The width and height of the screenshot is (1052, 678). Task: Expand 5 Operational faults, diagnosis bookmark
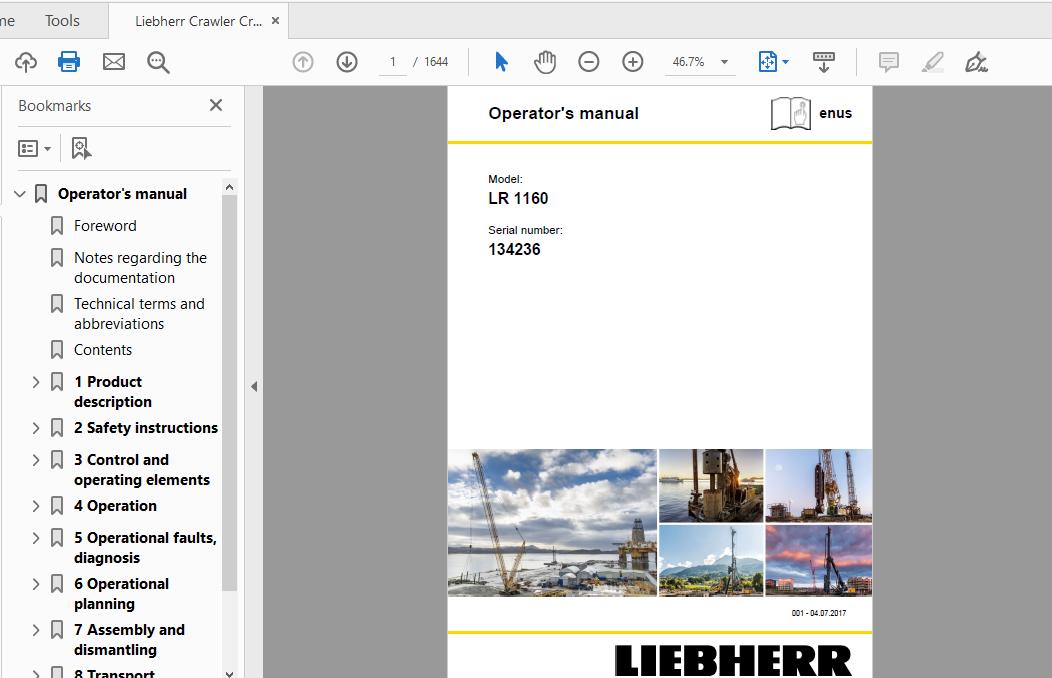[36, 538]
